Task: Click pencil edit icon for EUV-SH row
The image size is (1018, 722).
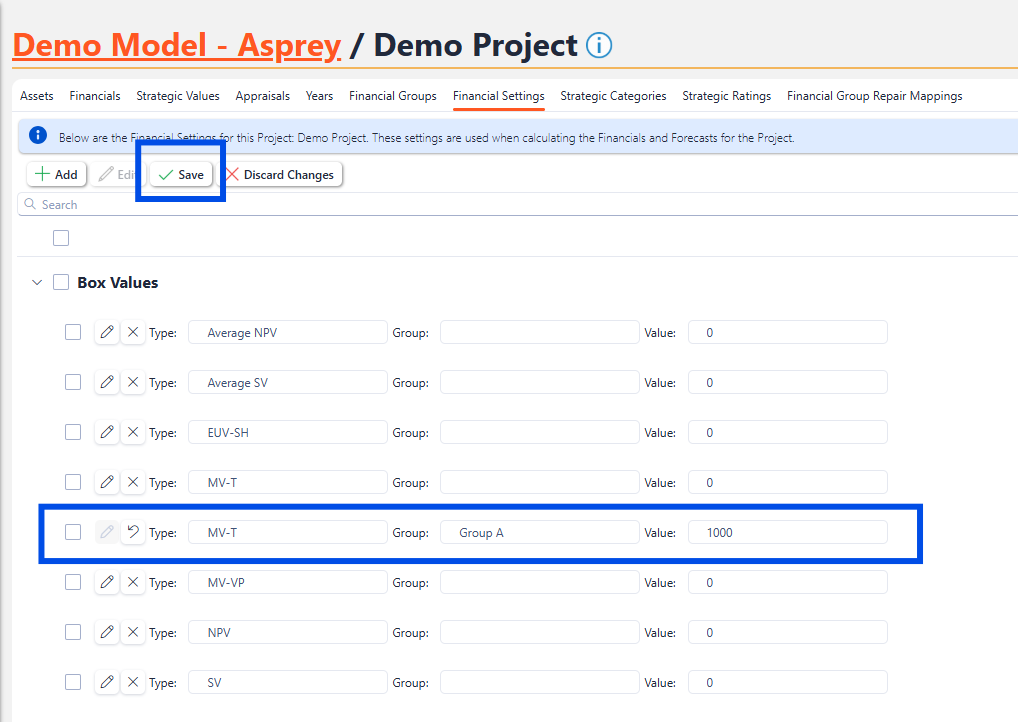Action: 107,432
